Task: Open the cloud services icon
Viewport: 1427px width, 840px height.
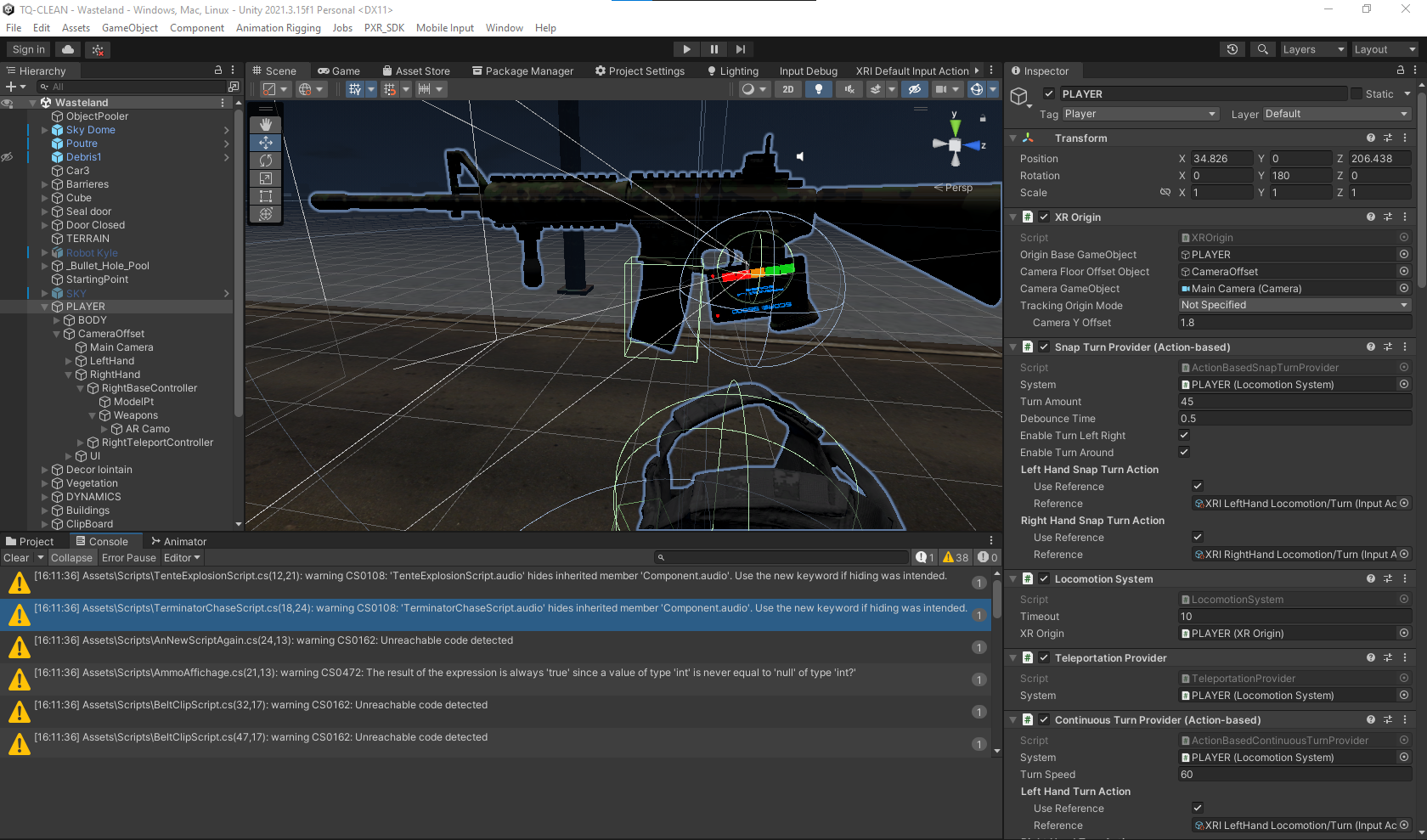Action: pyautogui.click(x=68, y=49)
